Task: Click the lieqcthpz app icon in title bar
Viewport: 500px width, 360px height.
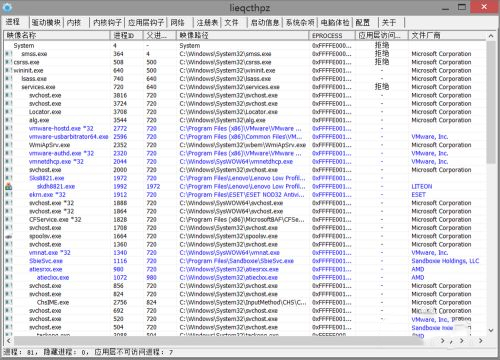Action: tap(7, 7)
